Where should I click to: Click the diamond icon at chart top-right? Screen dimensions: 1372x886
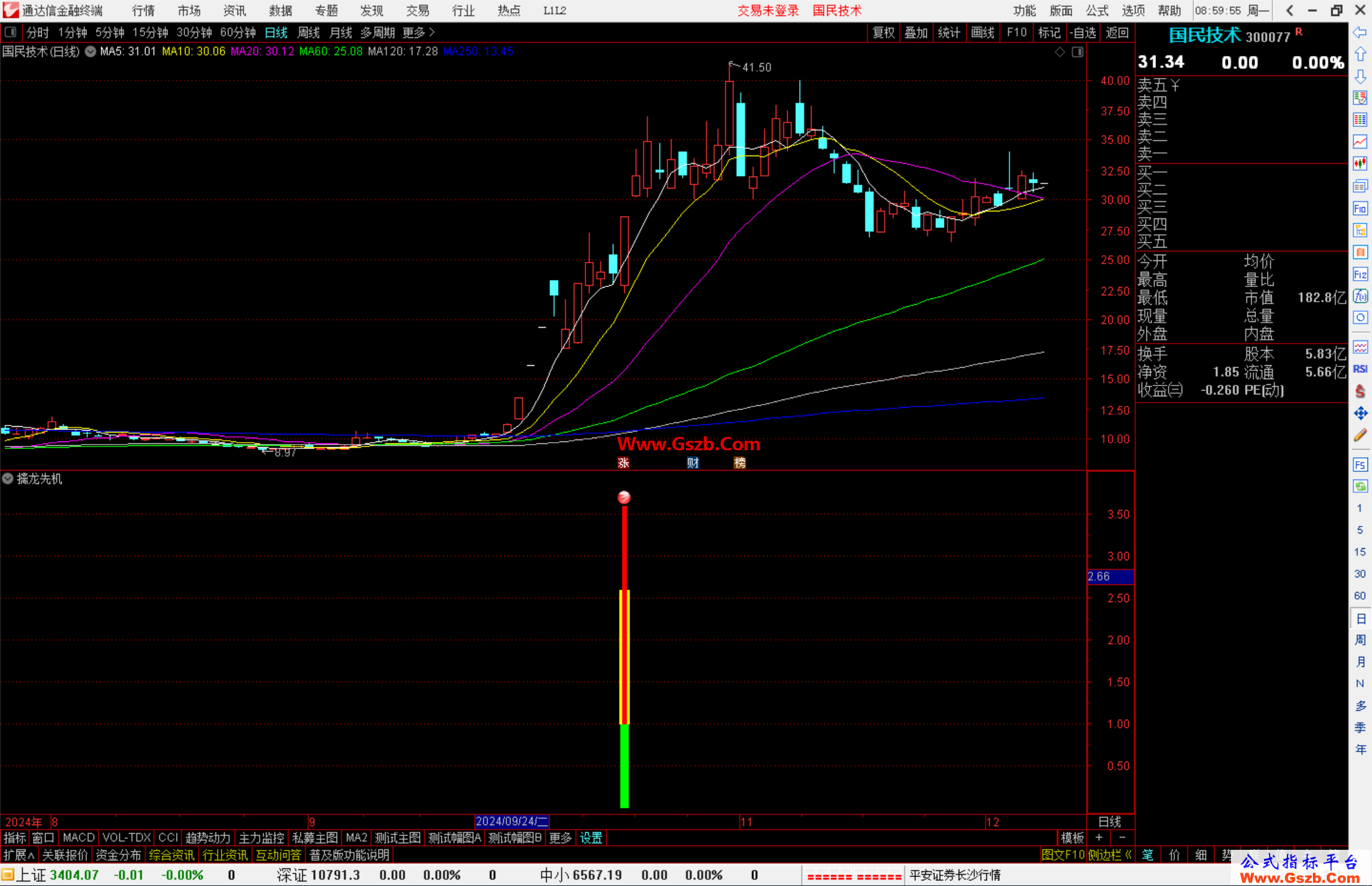coord(1060,52)
